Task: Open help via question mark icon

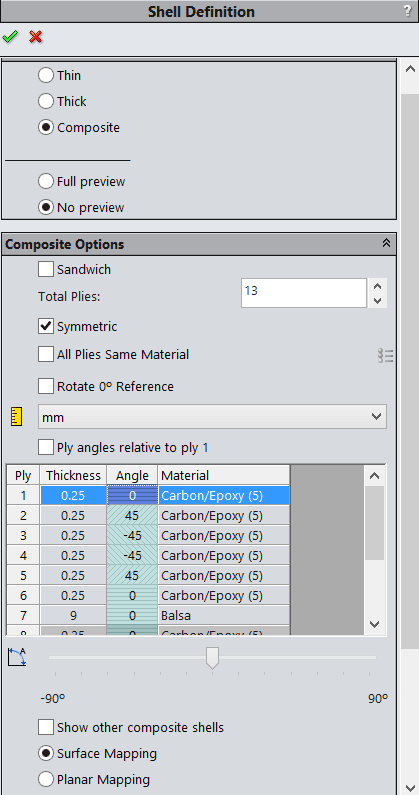Action: (408, 11)
